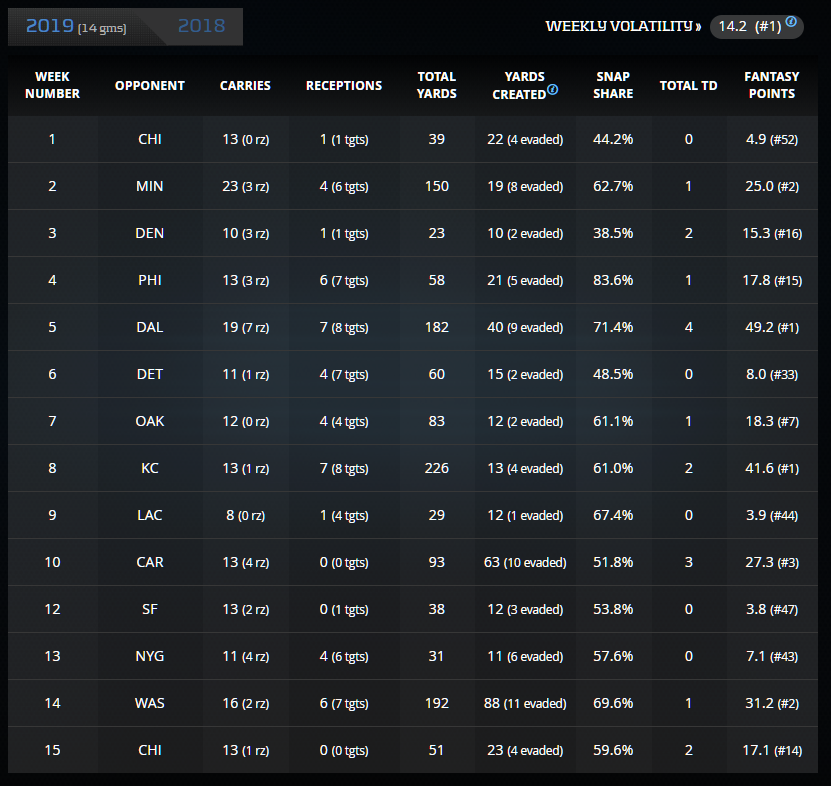Image resolution: width=831 pixels, height=786 pixels.
Task: Click week number 12 in the table
Action: click(x=52, y=609)
